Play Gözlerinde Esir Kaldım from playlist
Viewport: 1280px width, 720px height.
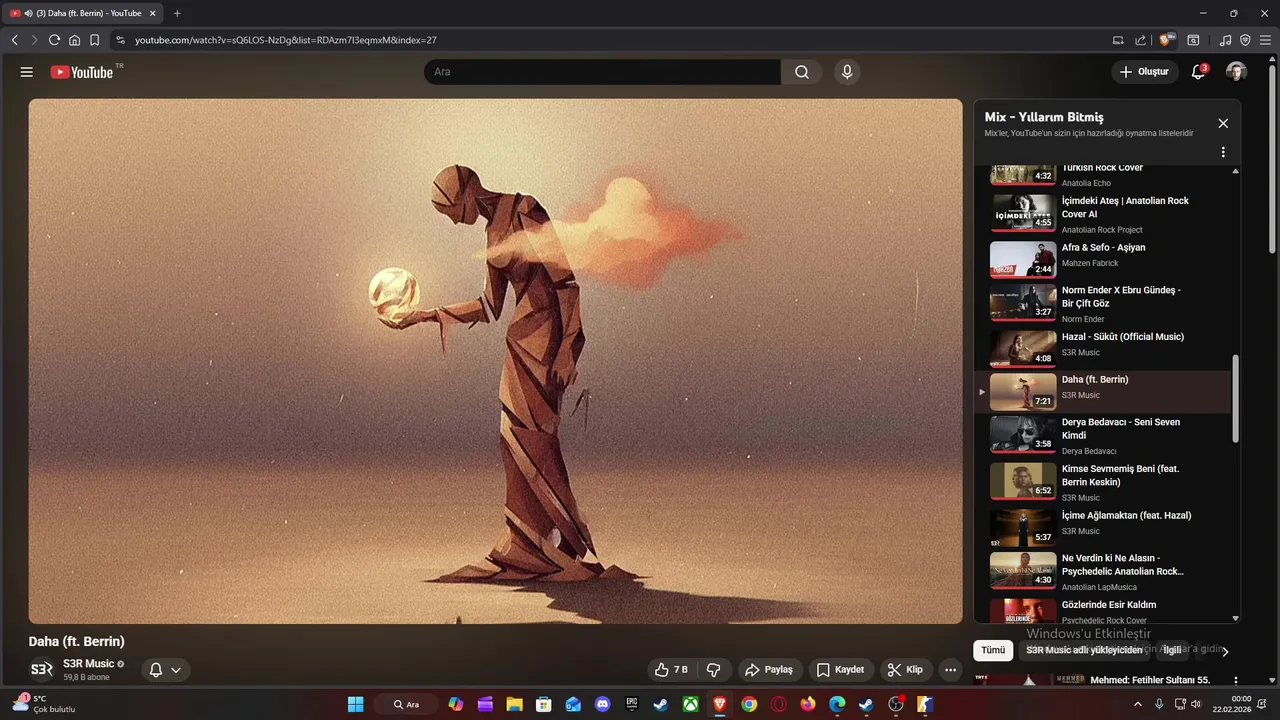point(1103,610)
